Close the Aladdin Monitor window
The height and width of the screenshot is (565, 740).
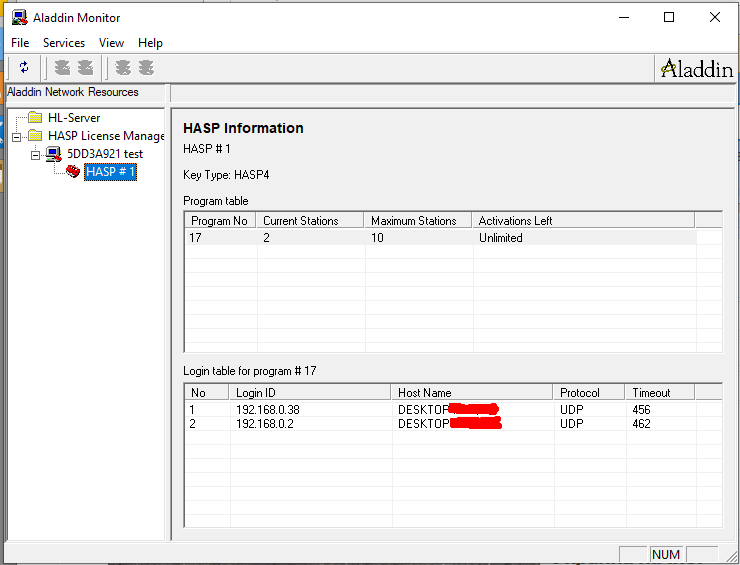click(x=715, y=17)
